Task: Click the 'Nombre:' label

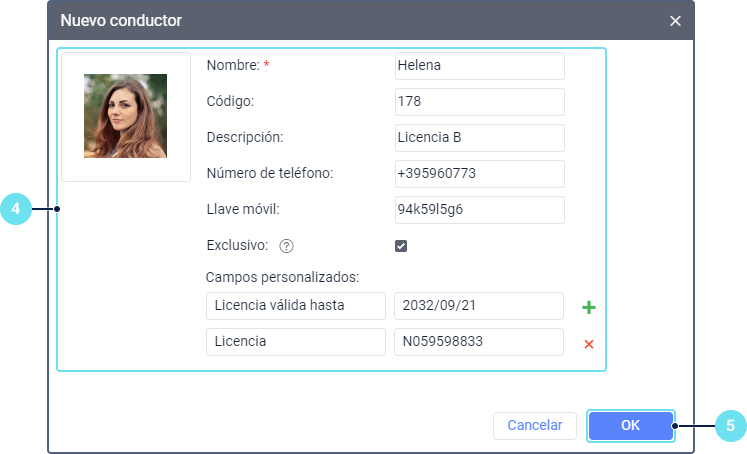Action: click(x=233, y=65)
